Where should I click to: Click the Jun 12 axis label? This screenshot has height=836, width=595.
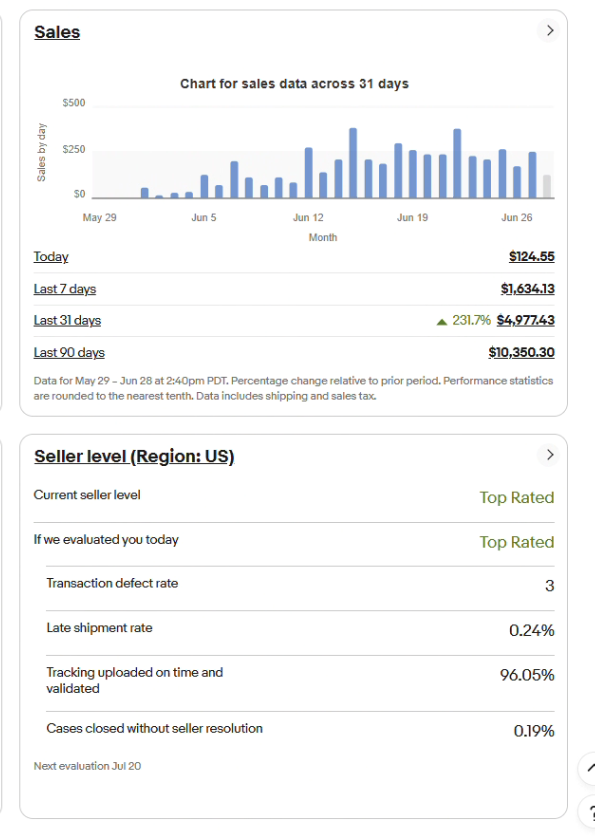coord(308,218)
